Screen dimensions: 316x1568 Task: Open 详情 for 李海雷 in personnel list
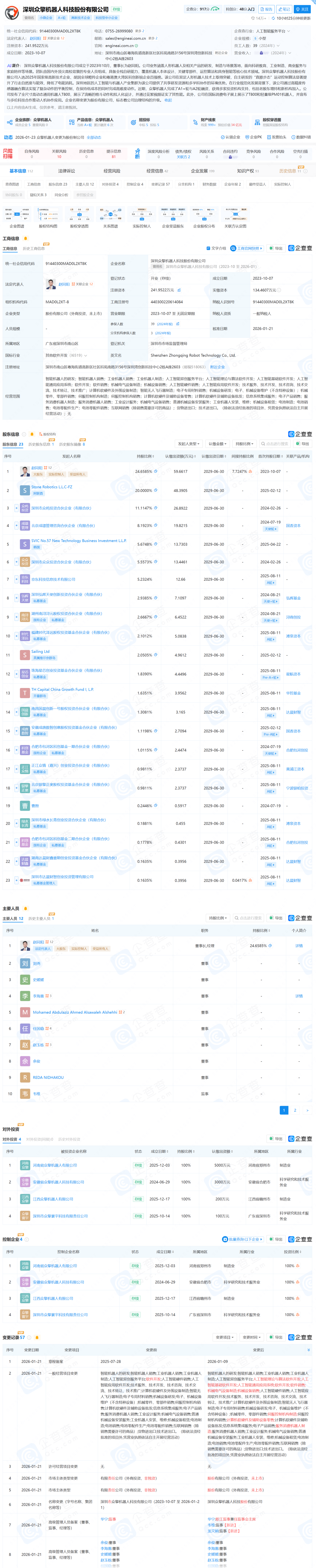tap(299, 996)
